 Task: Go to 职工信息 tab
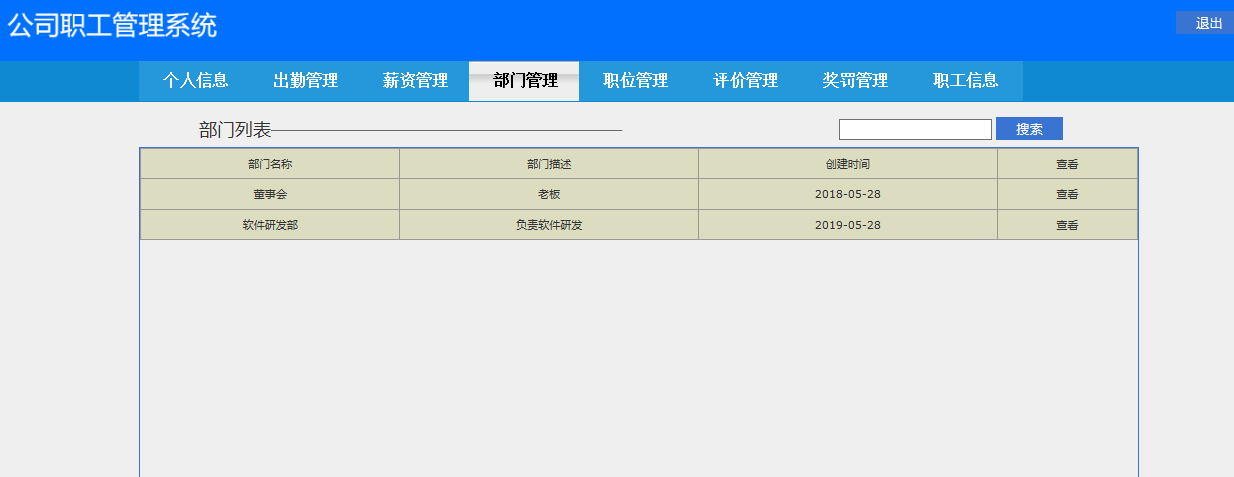click(x=965, y=81)
